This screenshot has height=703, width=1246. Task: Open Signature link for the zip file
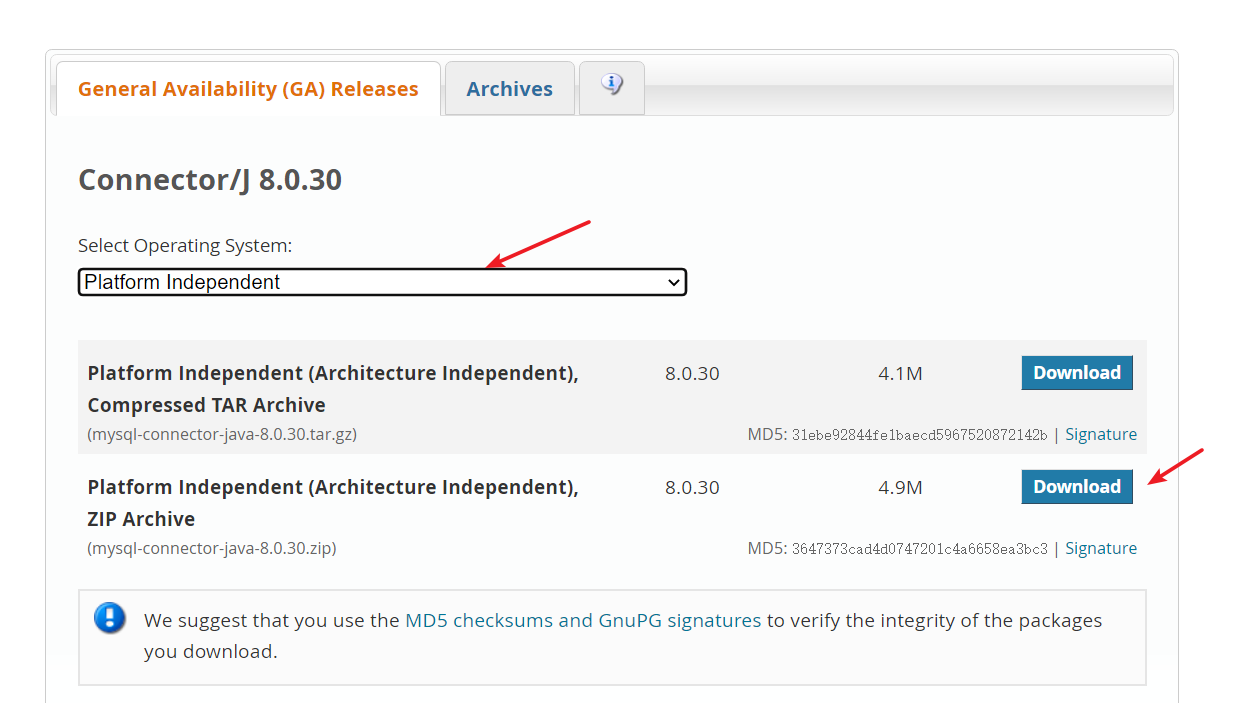[1100, 549]
